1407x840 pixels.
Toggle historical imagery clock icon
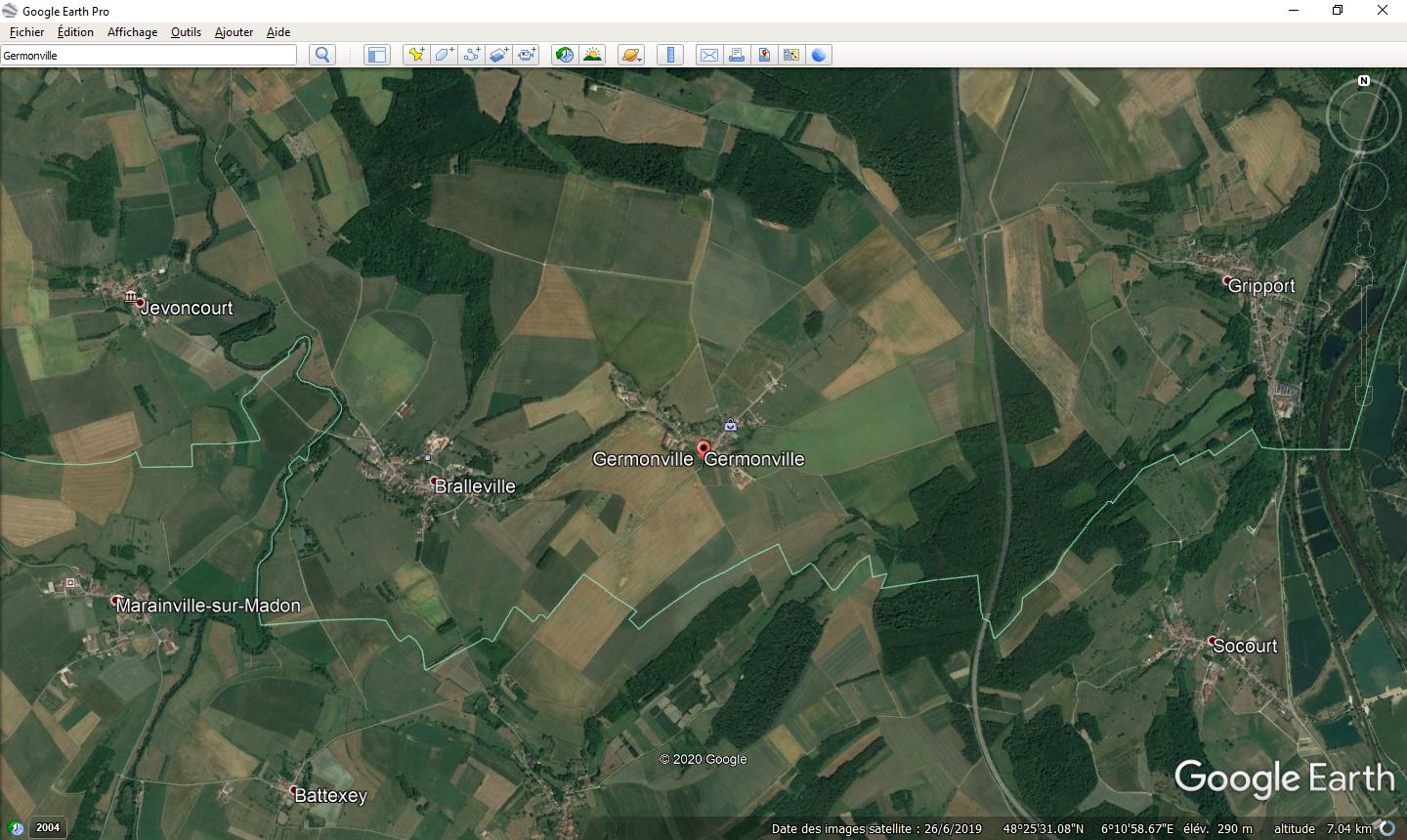564,55
